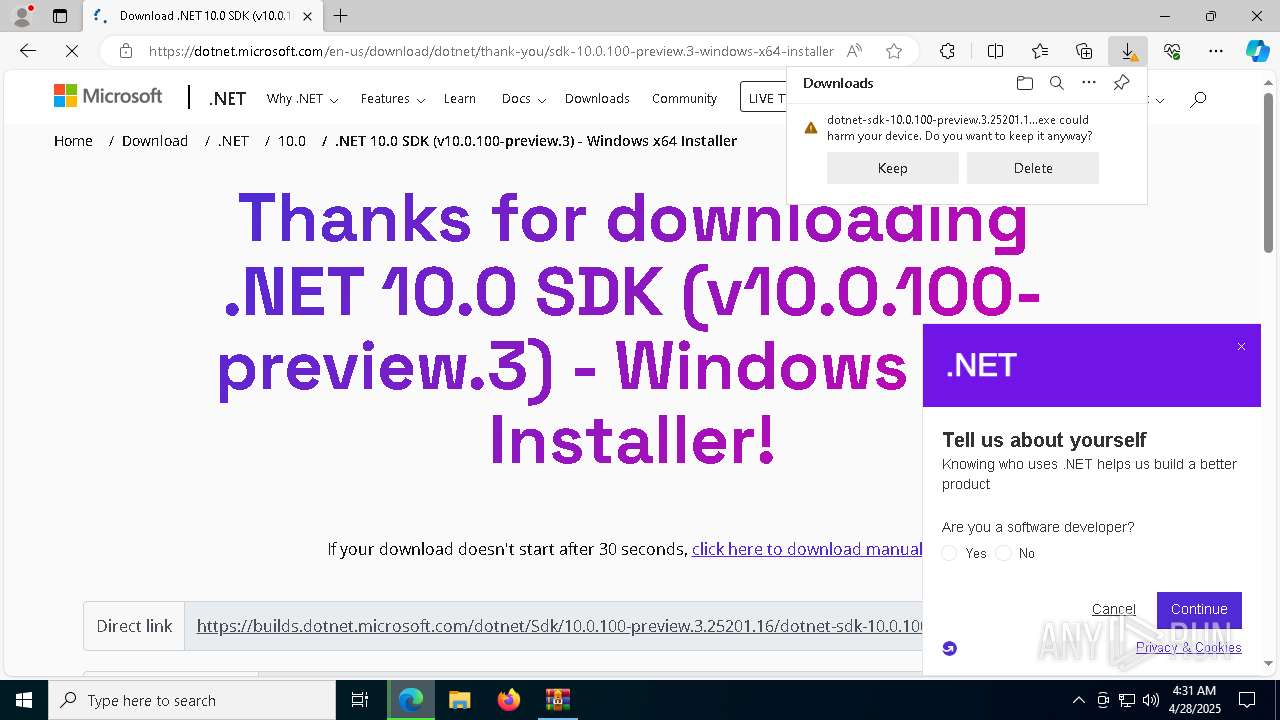Click the Delete button for the download

pyautogui.click(x=1033, y=168)
